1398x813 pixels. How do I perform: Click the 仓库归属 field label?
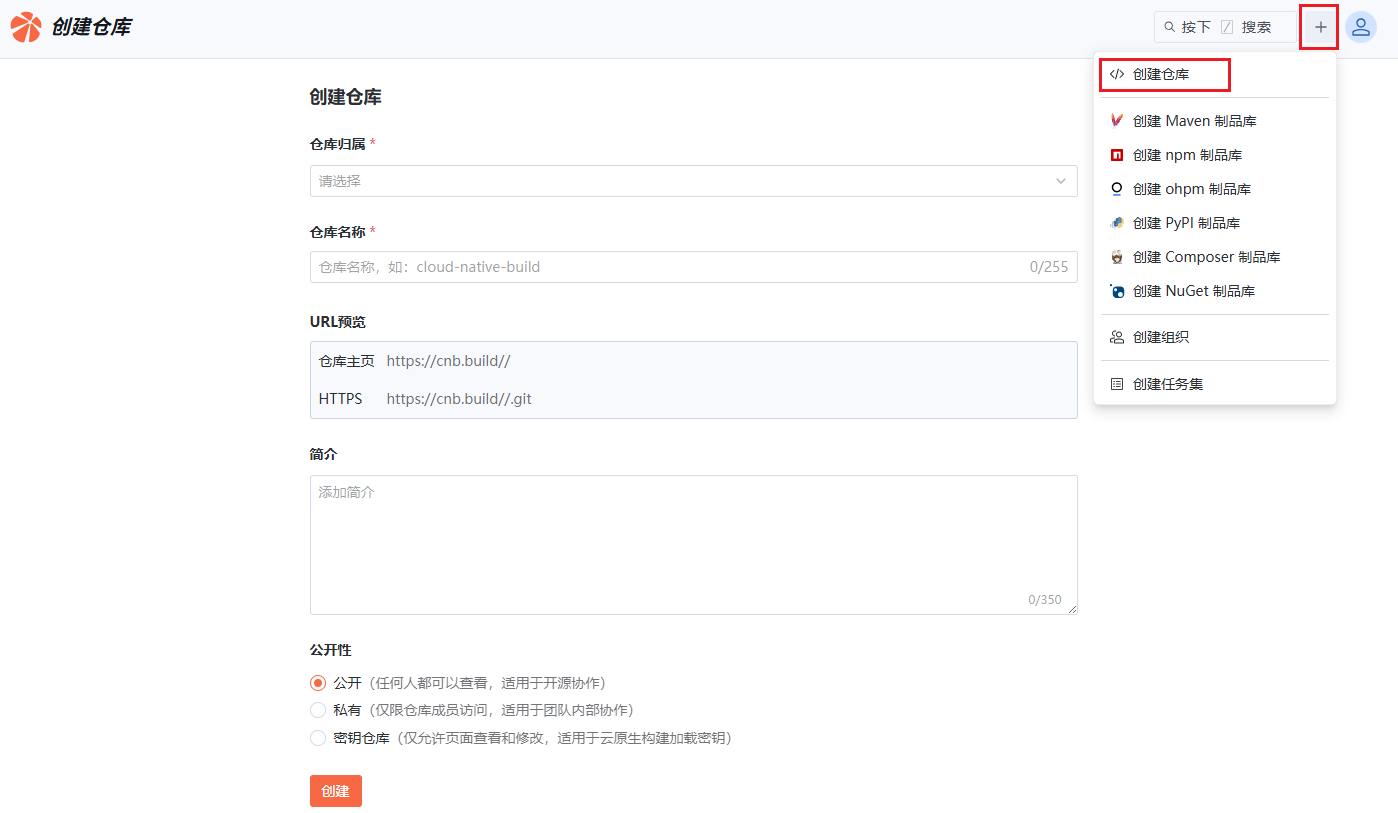[x=338, y=144]
